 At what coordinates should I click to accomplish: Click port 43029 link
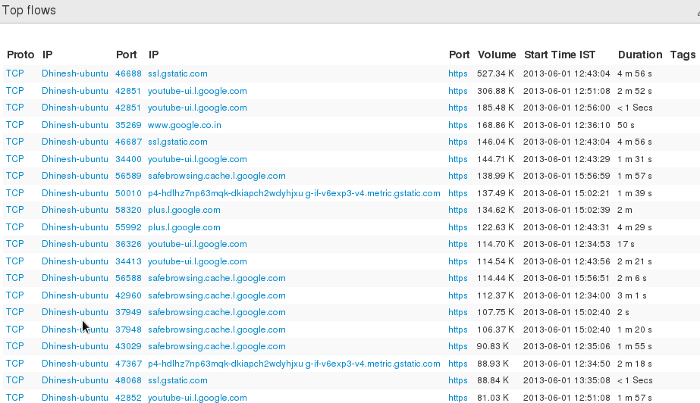[128, 346]
